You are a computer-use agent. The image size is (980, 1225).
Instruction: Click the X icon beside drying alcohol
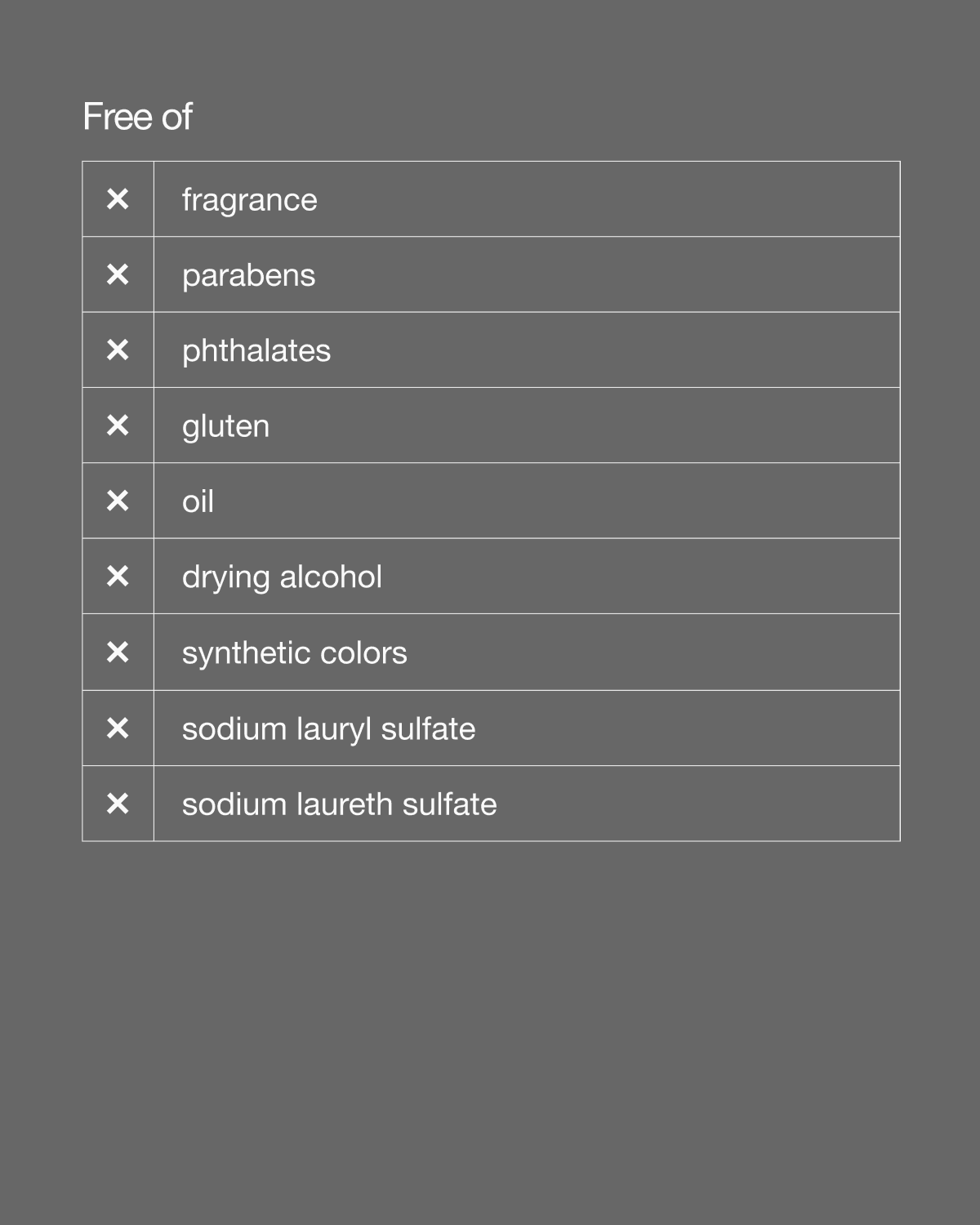118,577
